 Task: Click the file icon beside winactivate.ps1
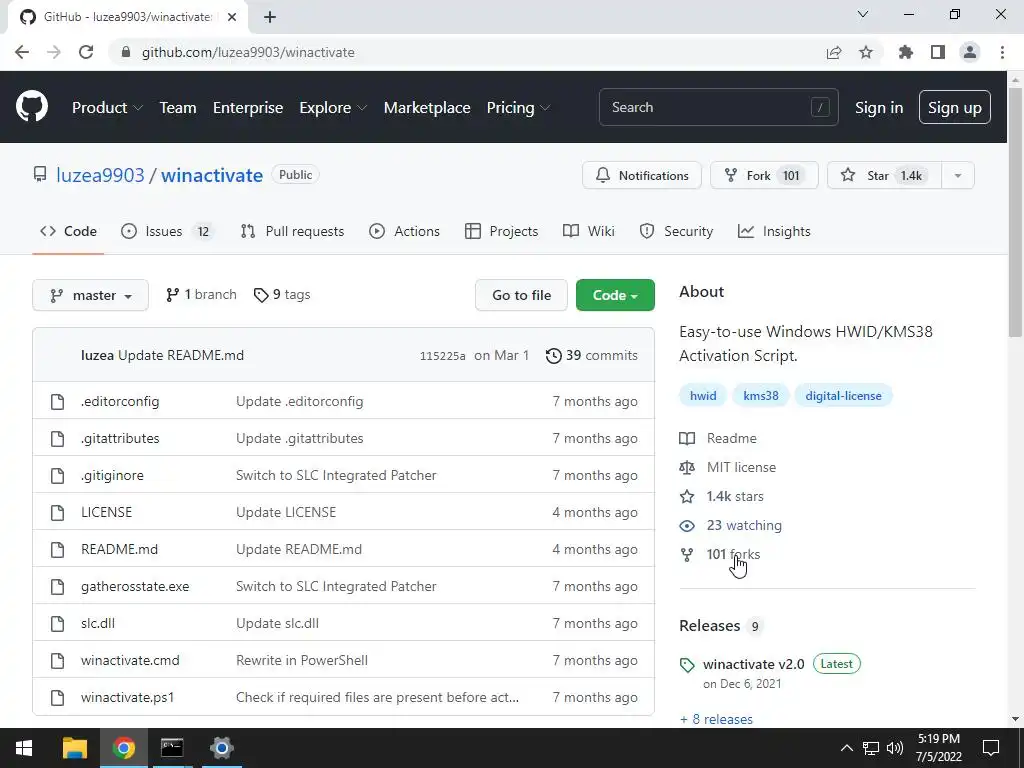tap(57, 697)
